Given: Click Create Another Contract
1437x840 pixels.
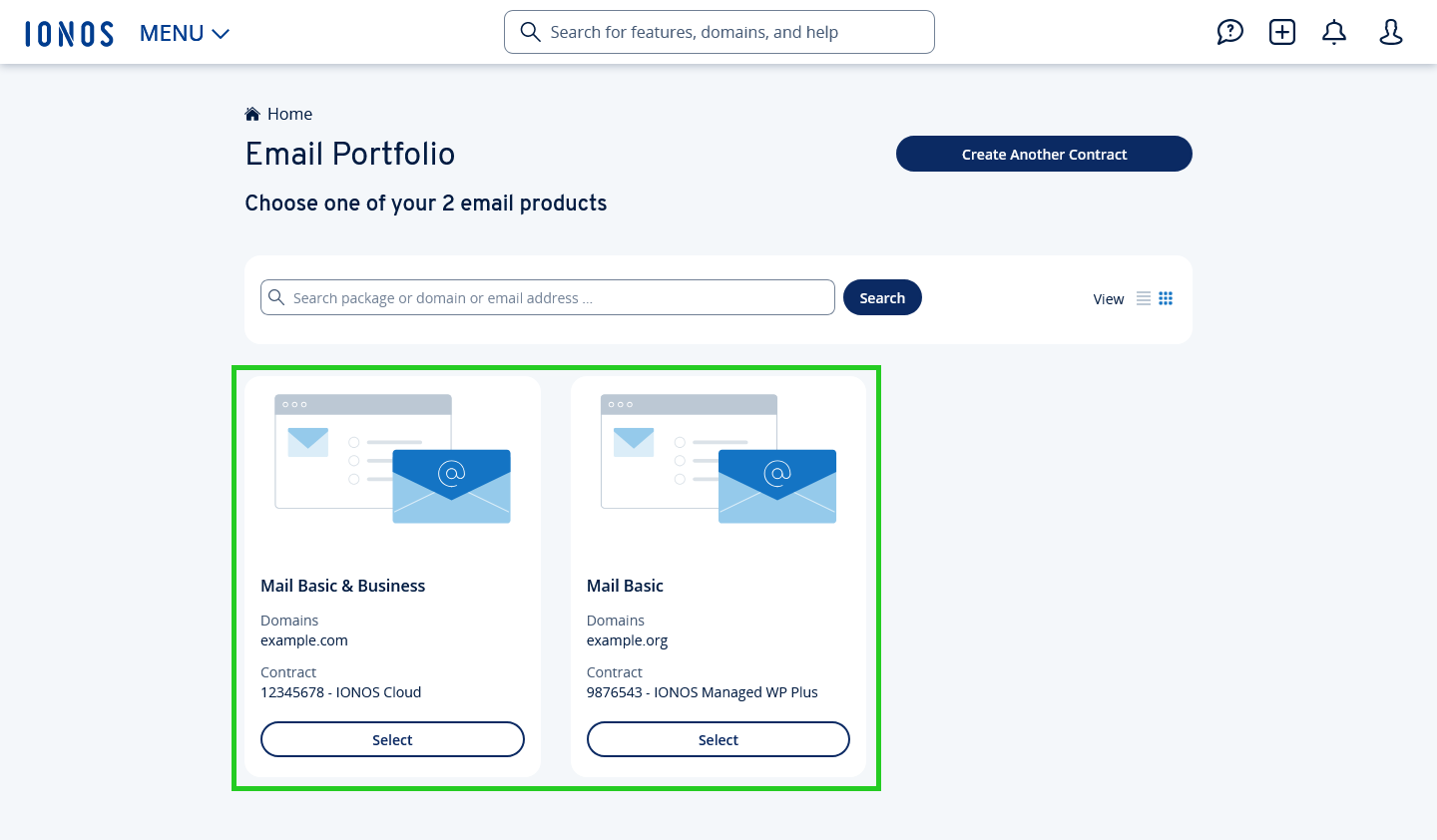Looking at the screenshot, I should (1044, 154).
